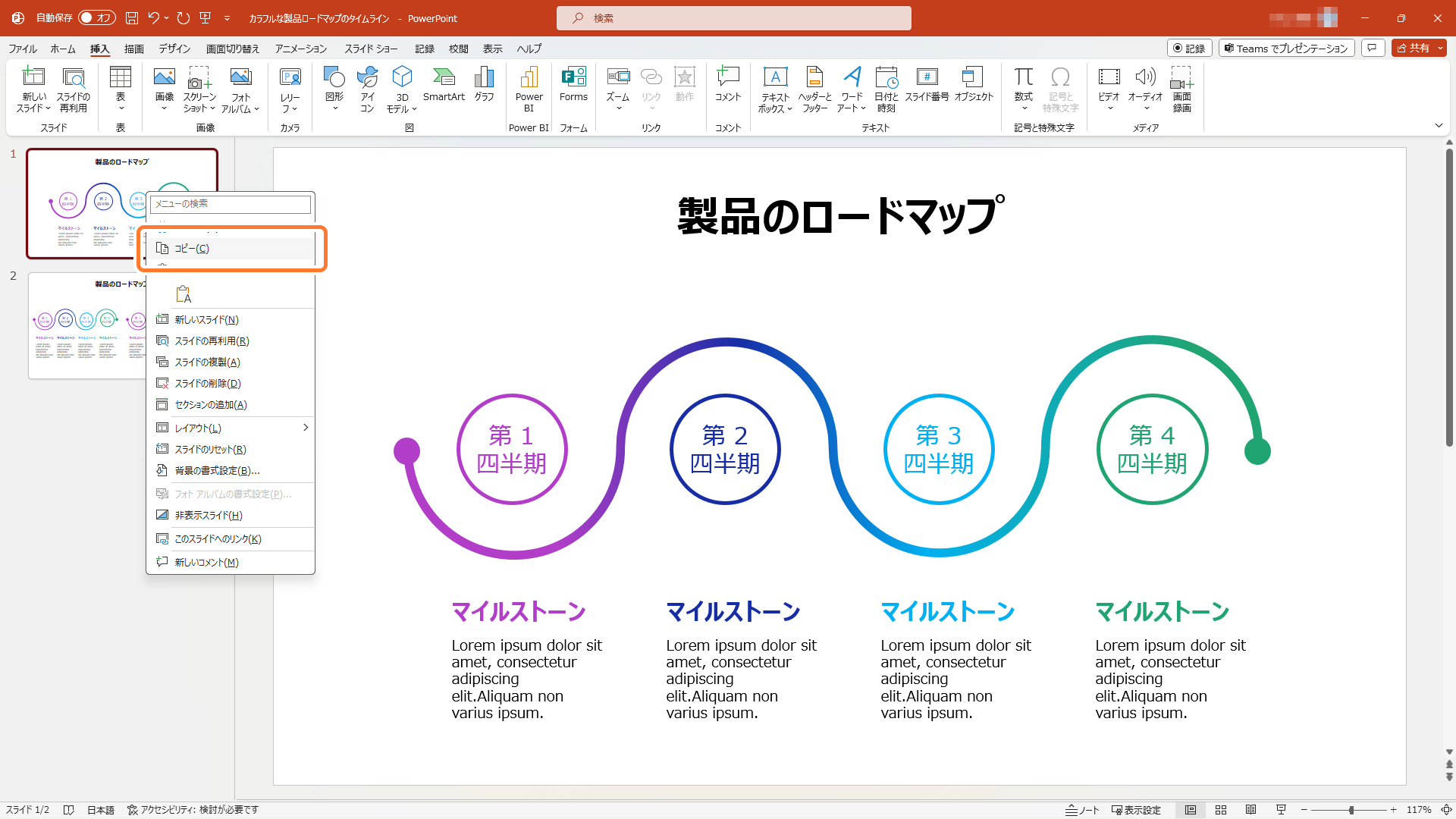Toggle the ノート pane in status bar
The image size is (1456, 819).
[1083, 809]
